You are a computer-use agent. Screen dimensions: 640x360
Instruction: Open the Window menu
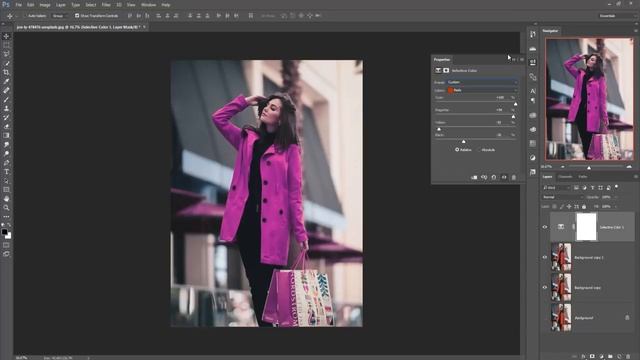coord(148,5)
